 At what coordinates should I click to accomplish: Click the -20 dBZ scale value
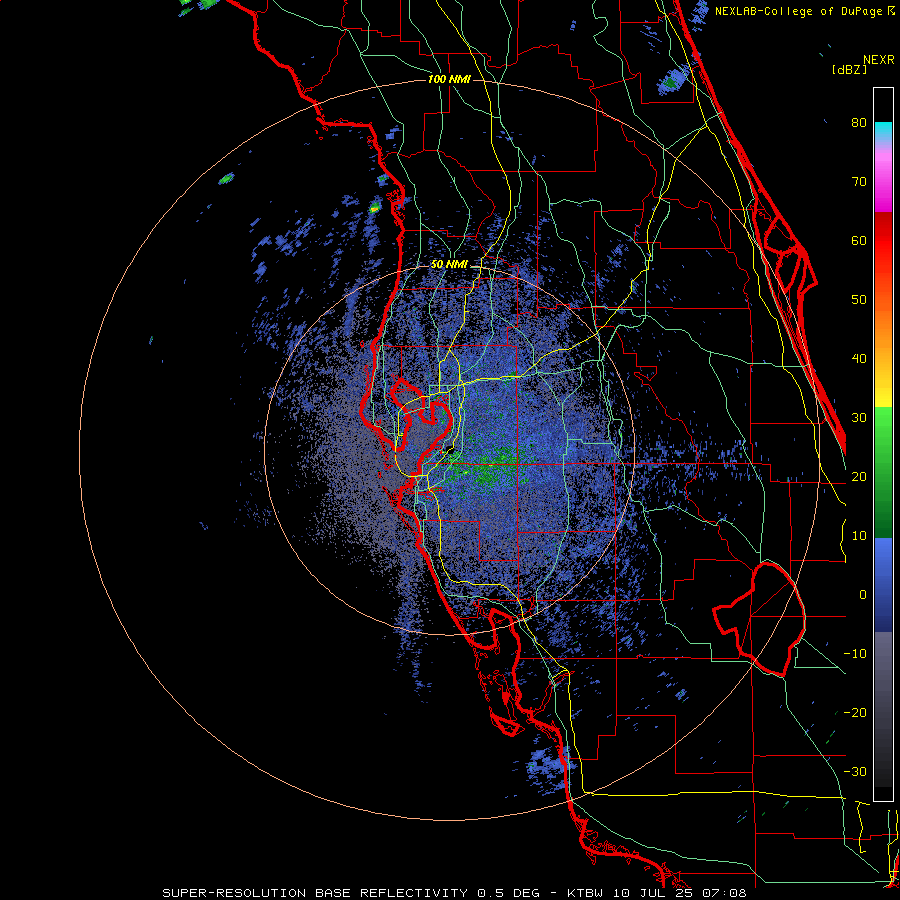[x=855, y=713]
